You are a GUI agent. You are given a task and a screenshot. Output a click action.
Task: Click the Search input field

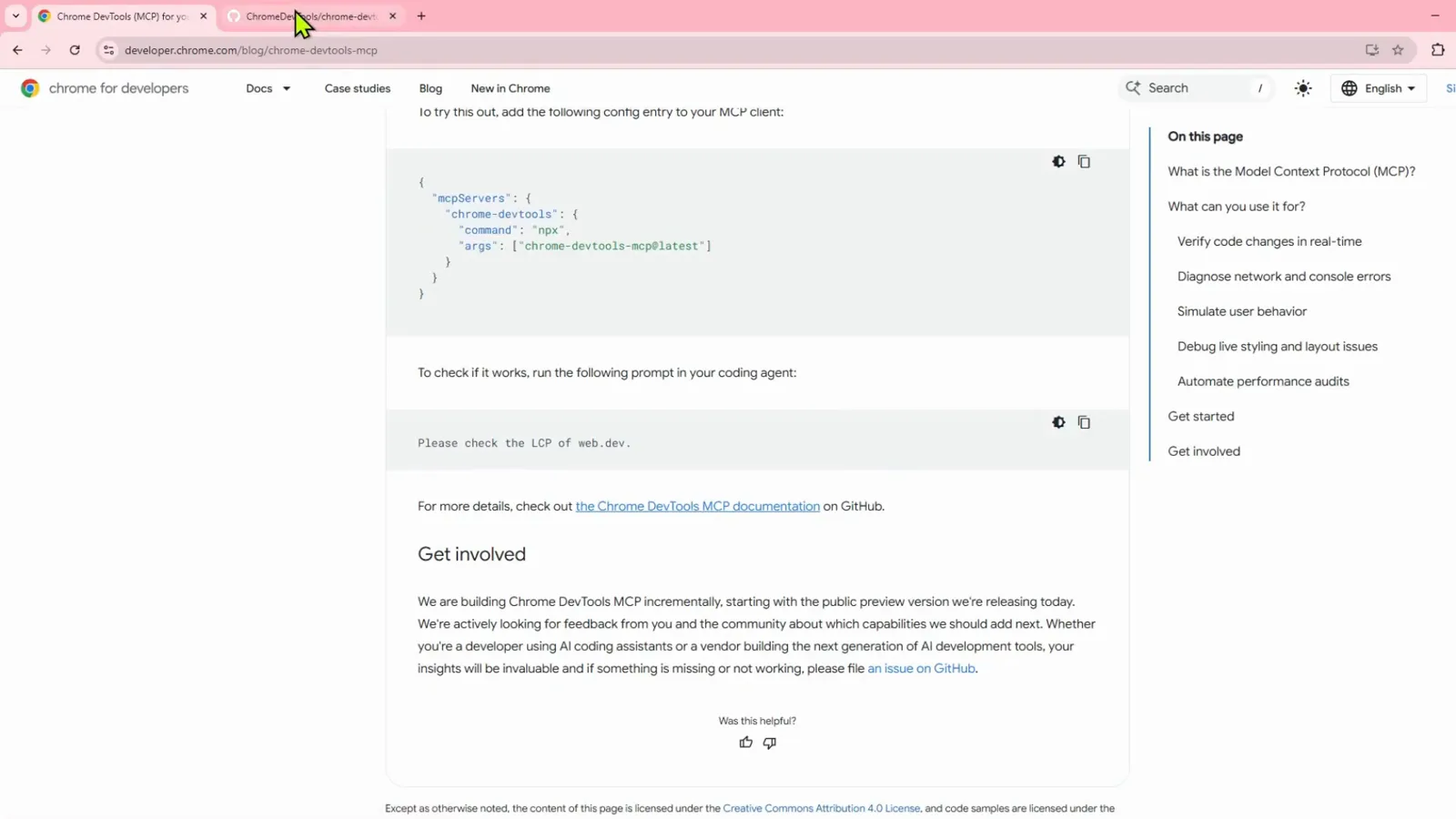pos(1195,88)
